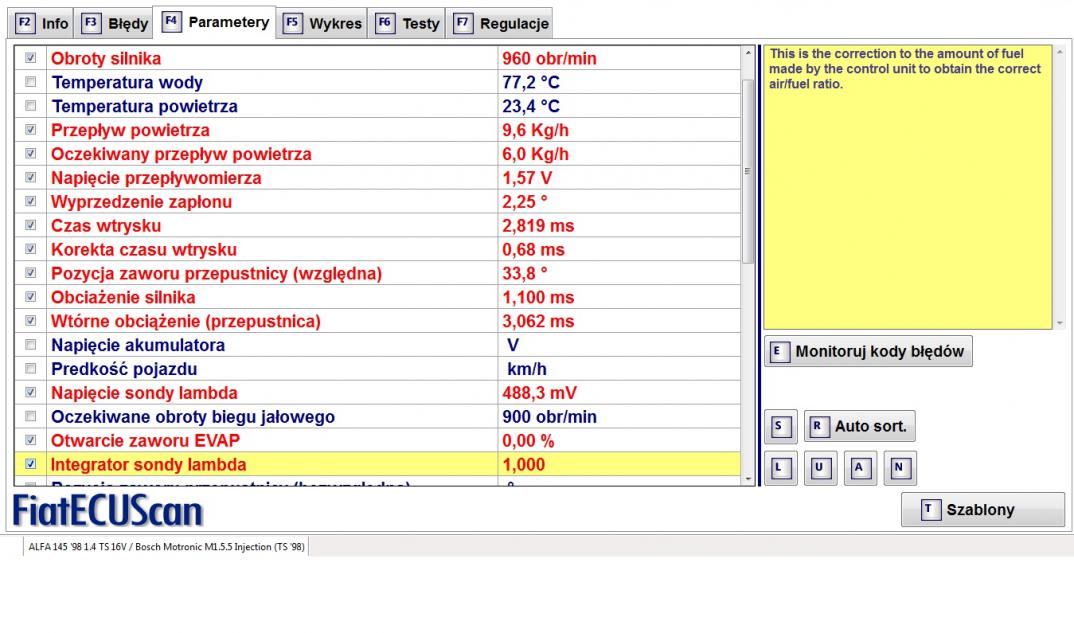
Task: Click the 23,4 °C value
Action: [x=531, y=106]
